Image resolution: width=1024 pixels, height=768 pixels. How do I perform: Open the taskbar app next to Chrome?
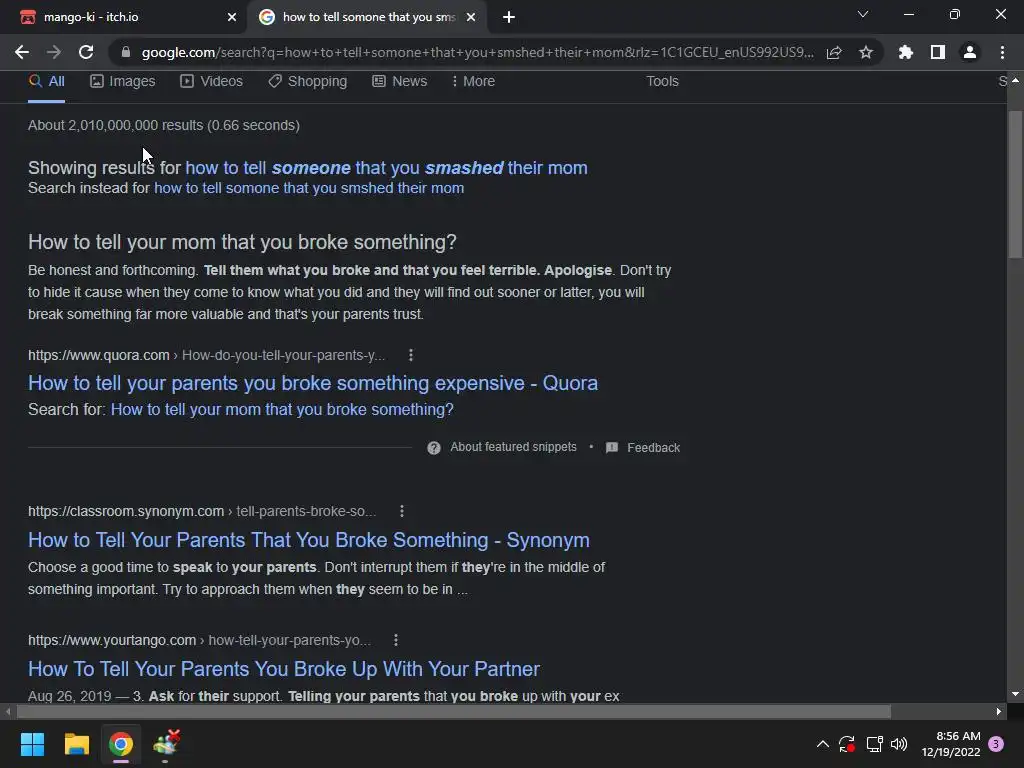pos(166,744)
